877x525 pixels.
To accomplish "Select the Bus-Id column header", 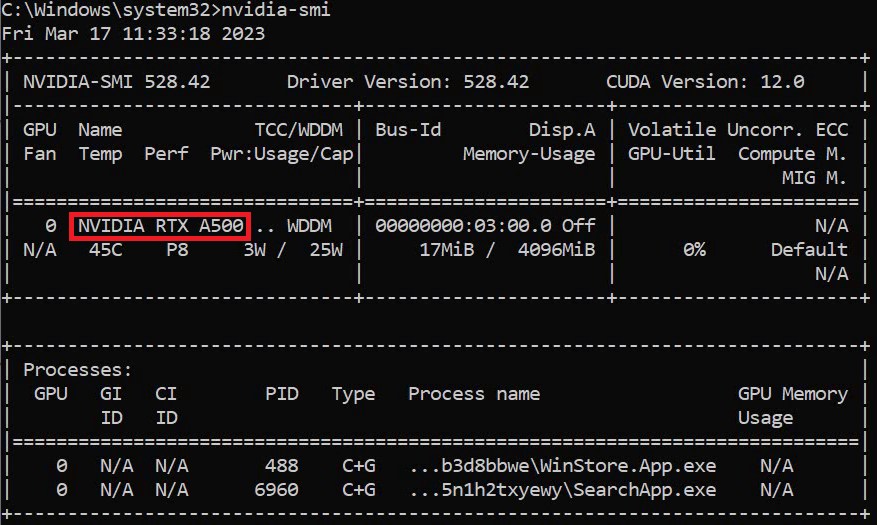I will (408, 130).
